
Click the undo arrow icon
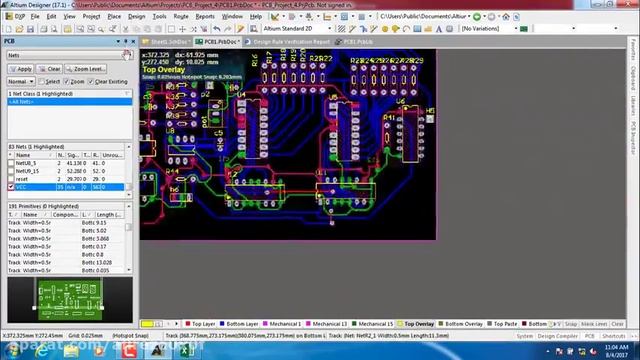(x=217, y=29)
